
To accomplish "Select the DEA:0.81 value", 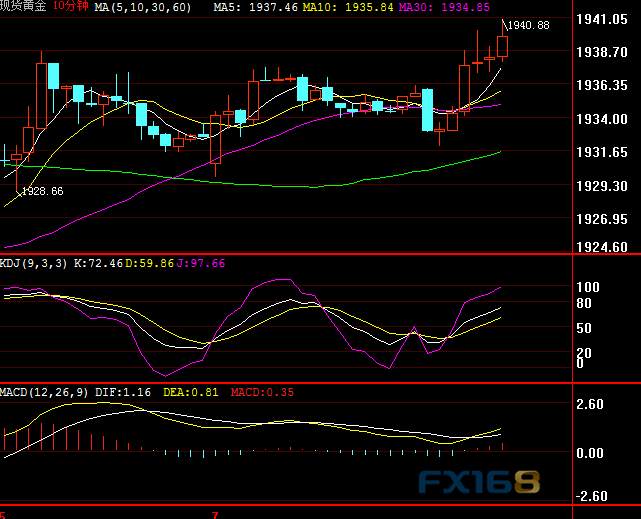I will (x=191, y=392).
